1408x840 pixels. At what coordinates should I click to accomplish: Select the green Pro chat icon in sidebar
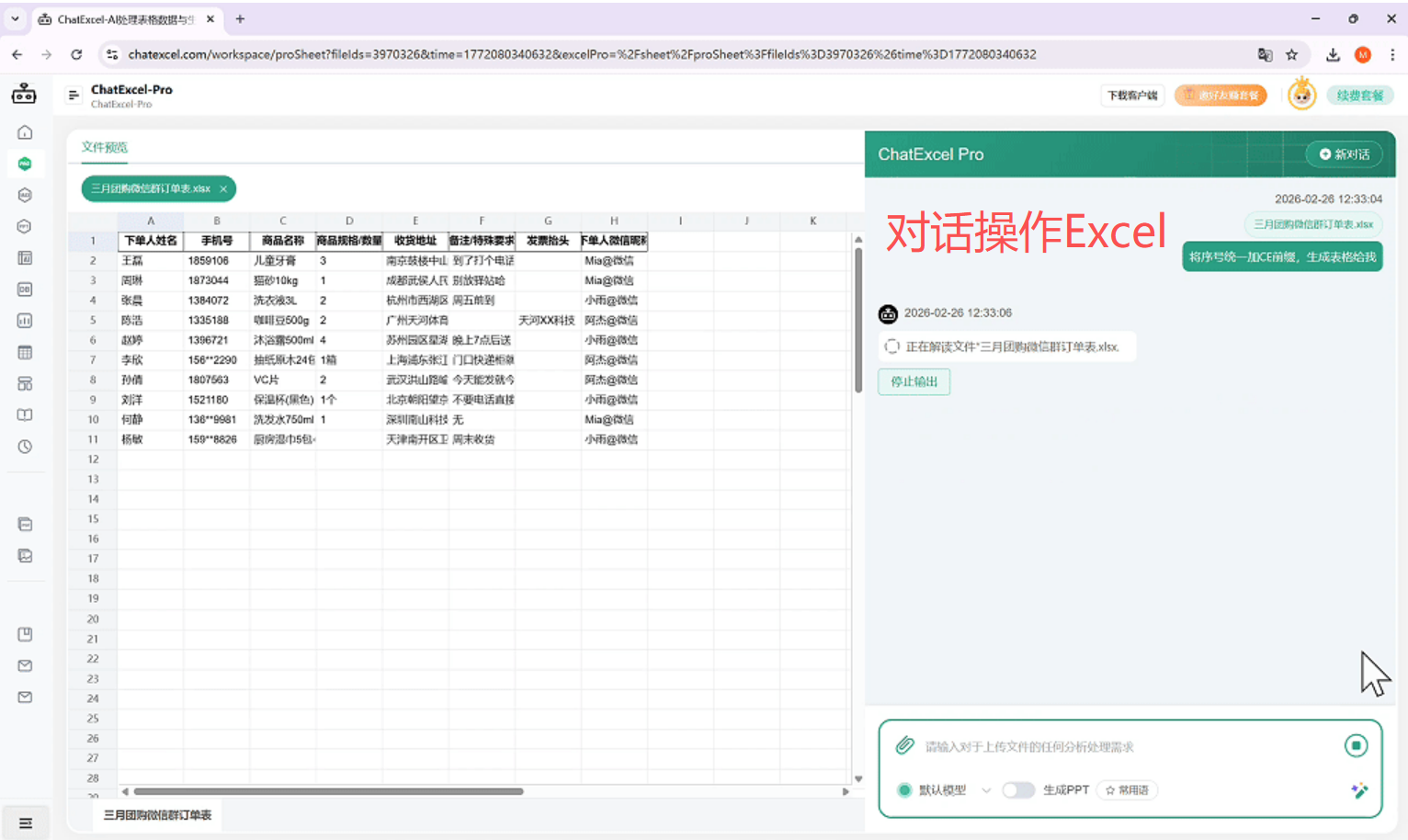click(x=26, y=164)
